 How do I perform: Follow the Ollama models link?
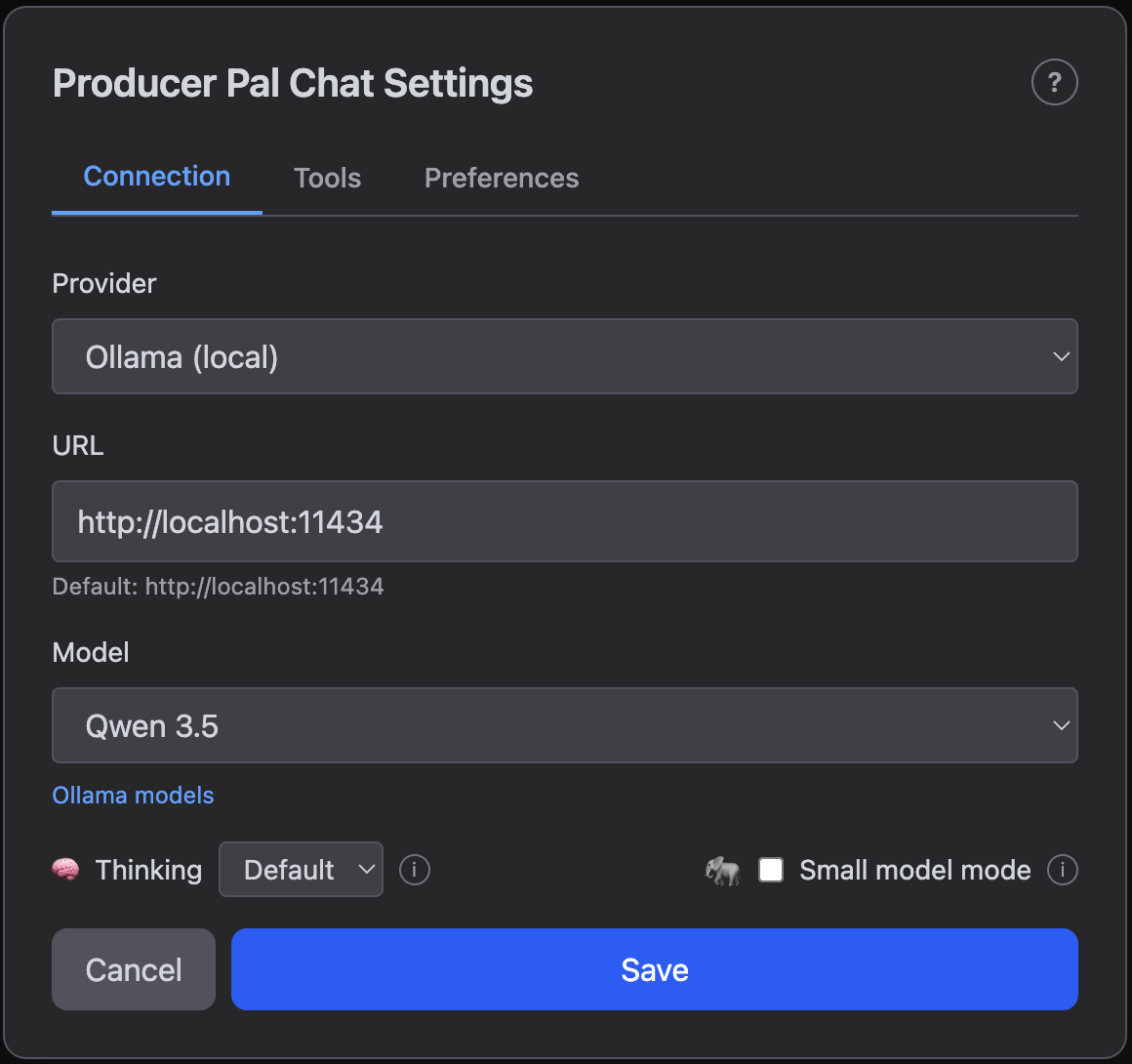[133, 796]
